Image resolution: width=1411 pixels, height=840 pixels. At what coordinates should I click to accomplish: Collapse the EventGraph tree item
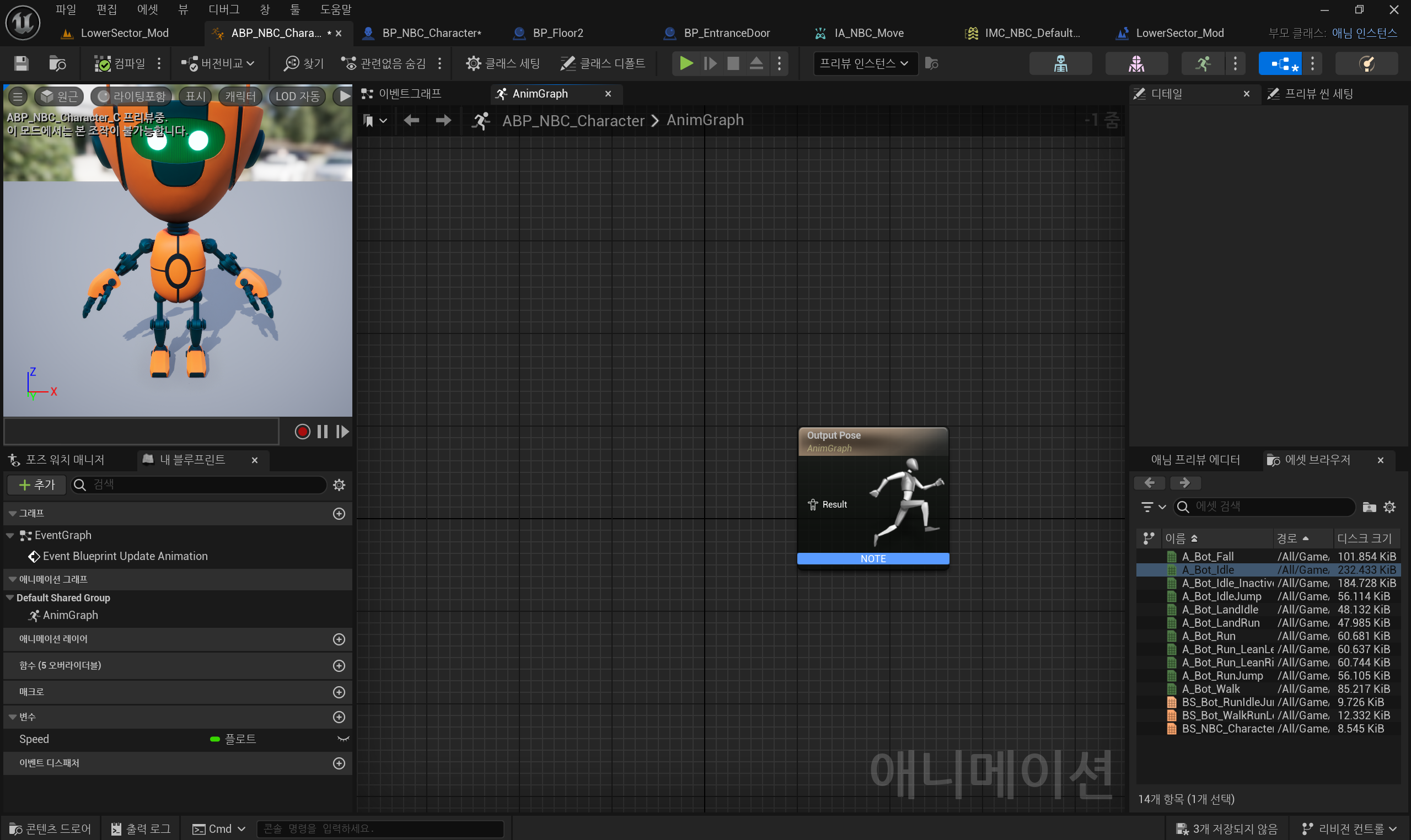click(10, 535)
